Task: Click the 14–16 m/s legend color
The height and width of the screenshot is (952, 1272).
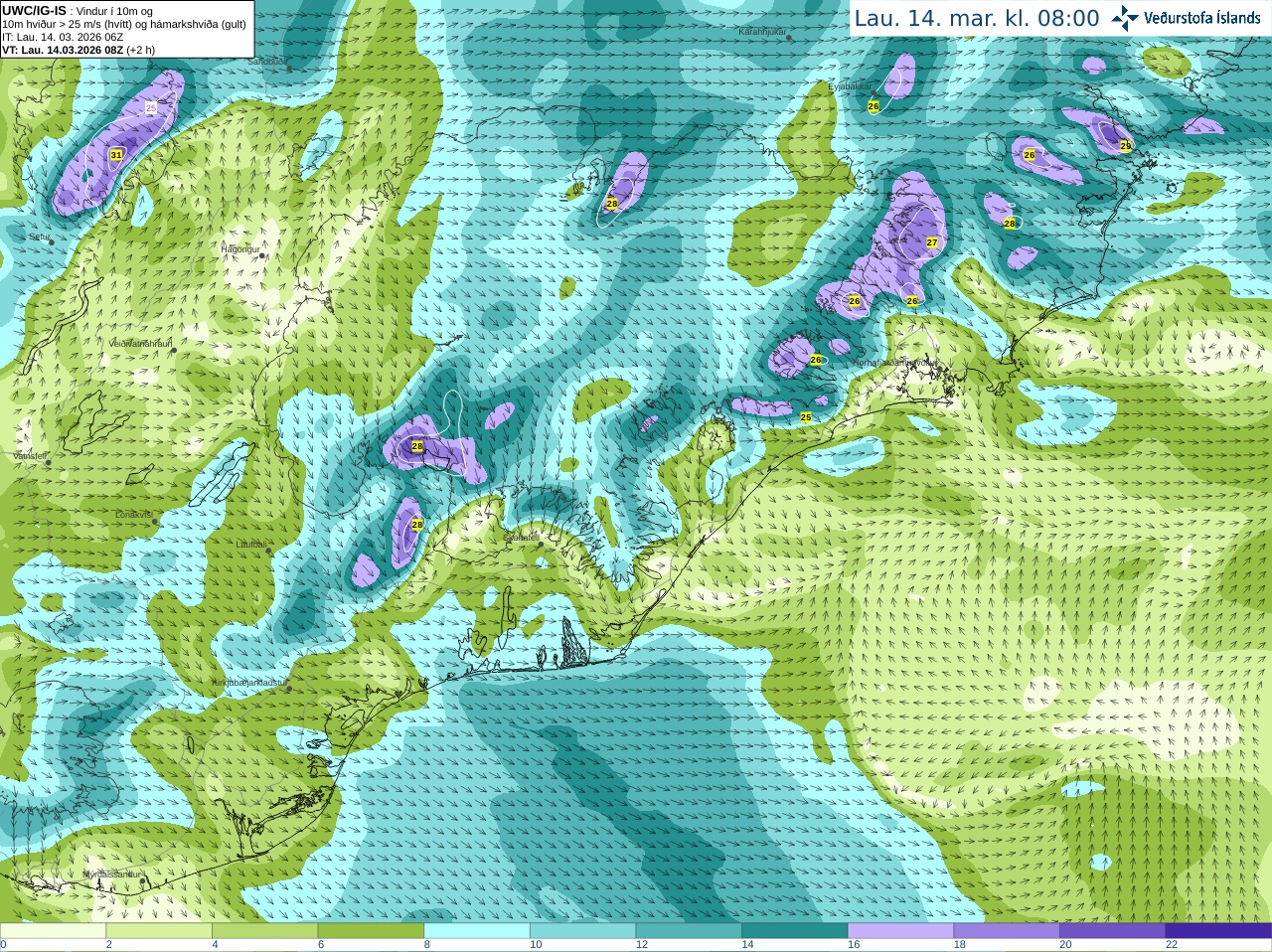Action: coord(795,931)
